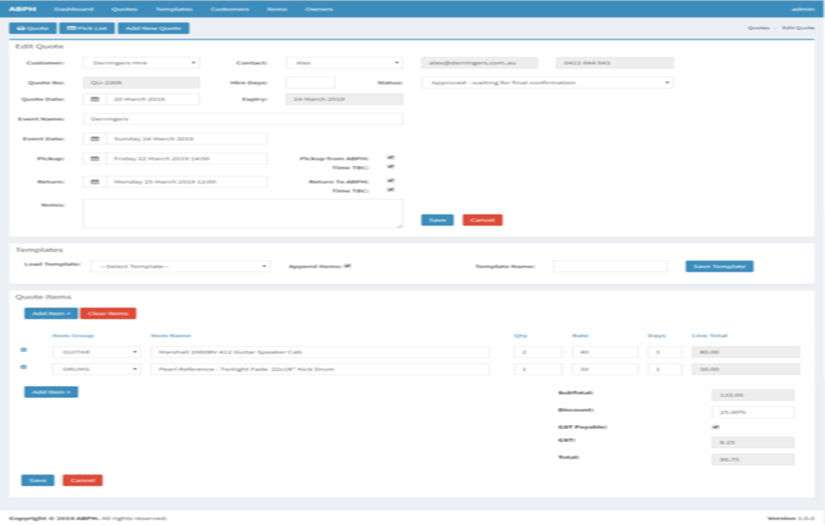Open the Return calendar icon

[95, 181]
